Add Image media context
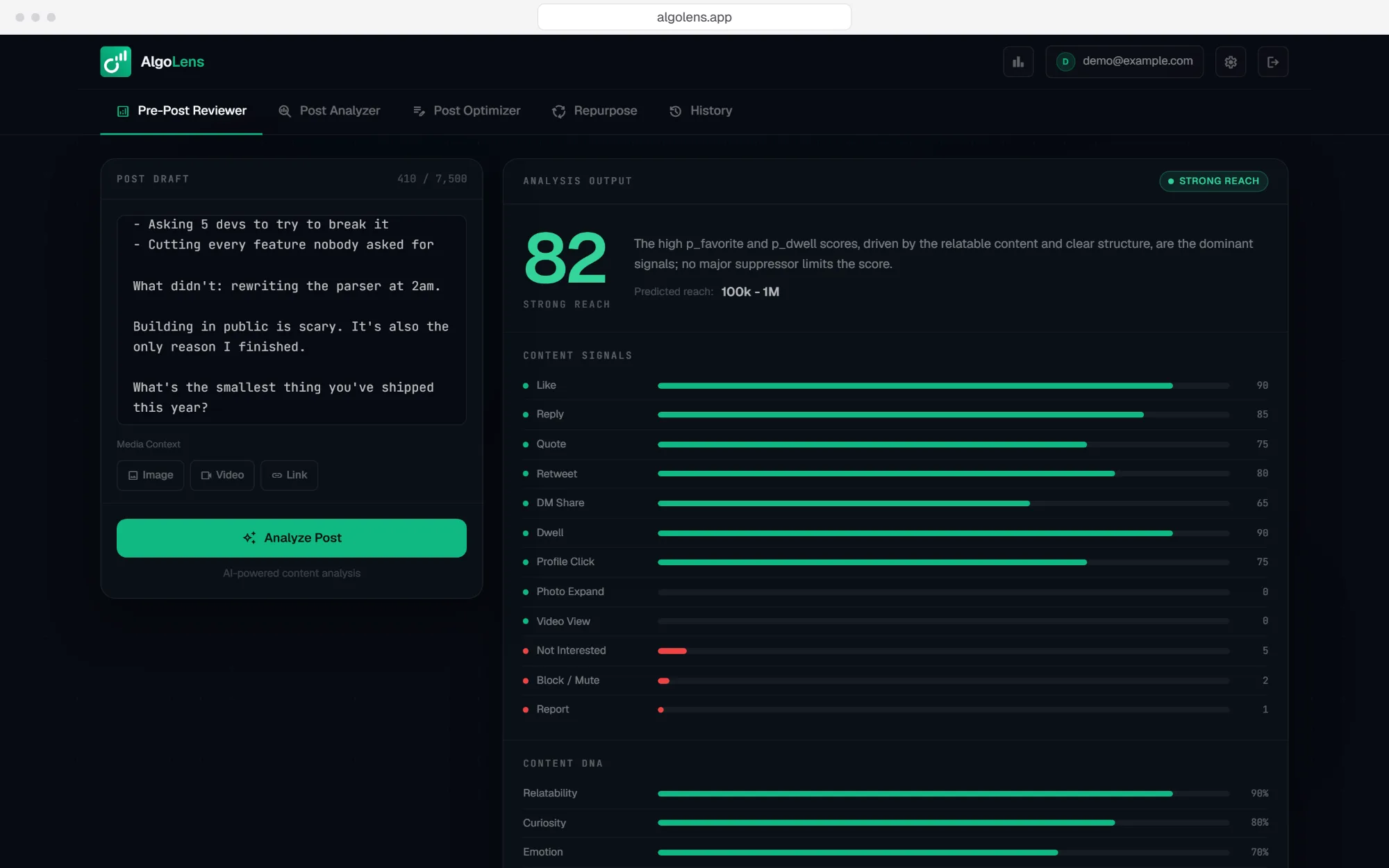This screenshot has width=1389, height=868. 151,475
